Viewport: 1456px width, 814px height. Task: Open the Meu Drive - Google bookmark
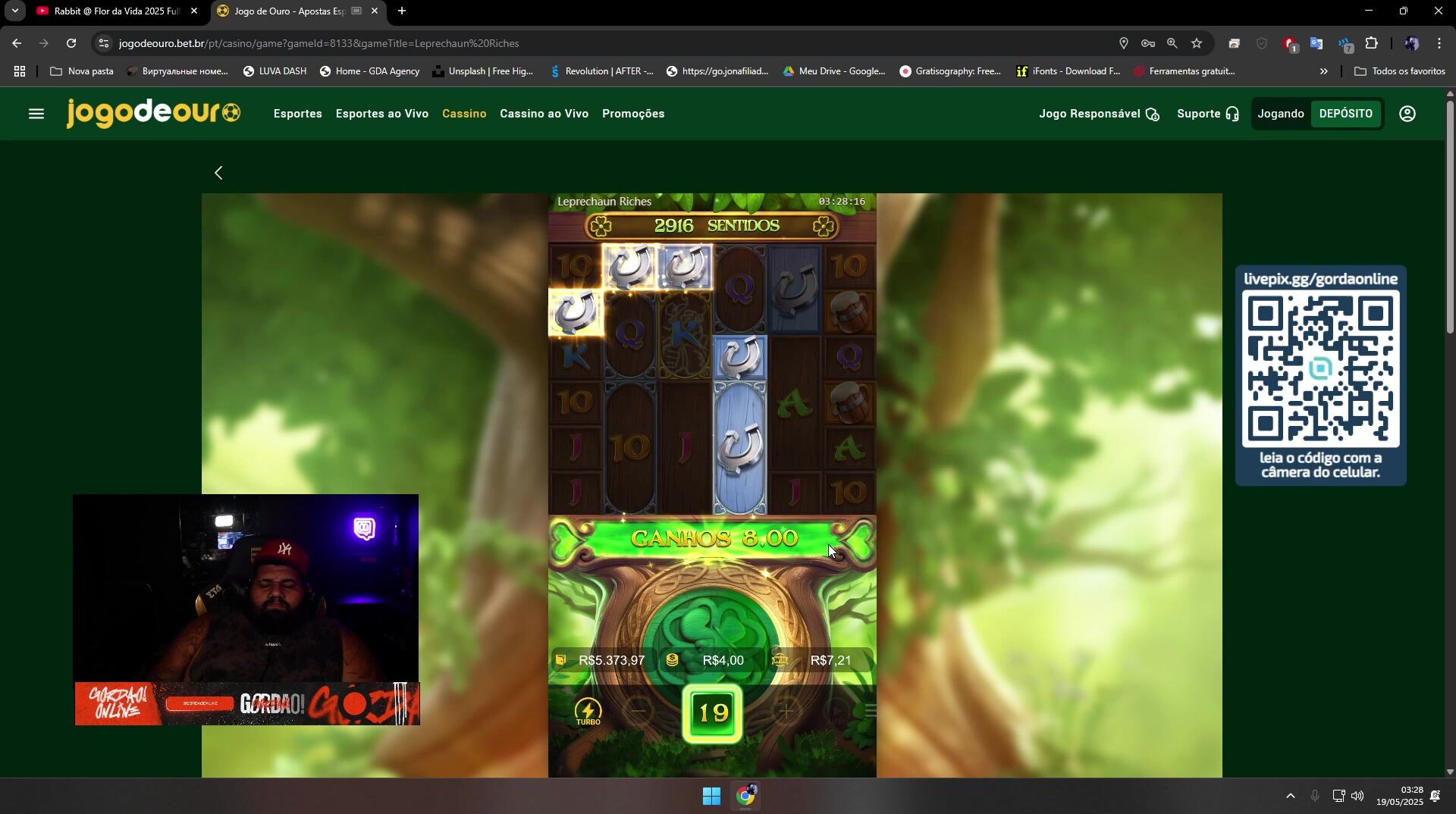point(834,71)
